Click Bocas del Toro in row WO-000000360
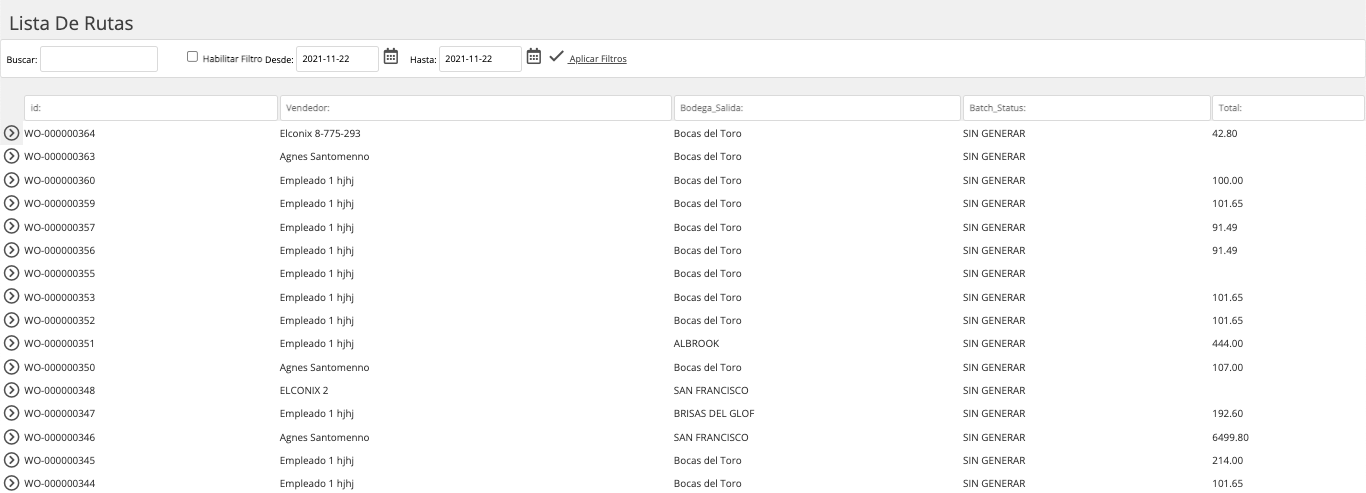Viewport: 1366px width, 493px height. pyautogui.click(x=708, y=180)
